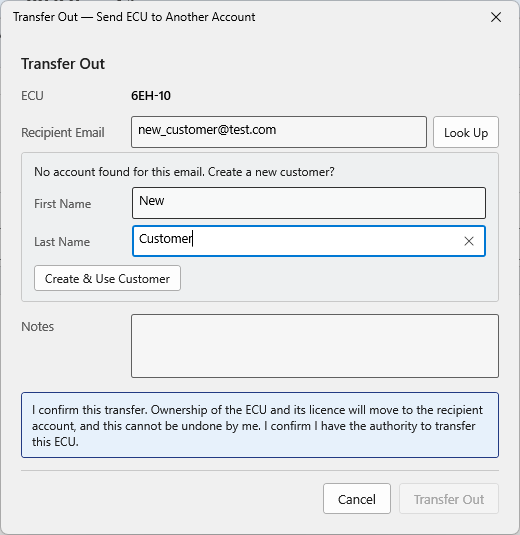Image resolution: width=520 pixels, height=535 pixels.
Task: Click the Transfer Out button
Action: [449, 499]
